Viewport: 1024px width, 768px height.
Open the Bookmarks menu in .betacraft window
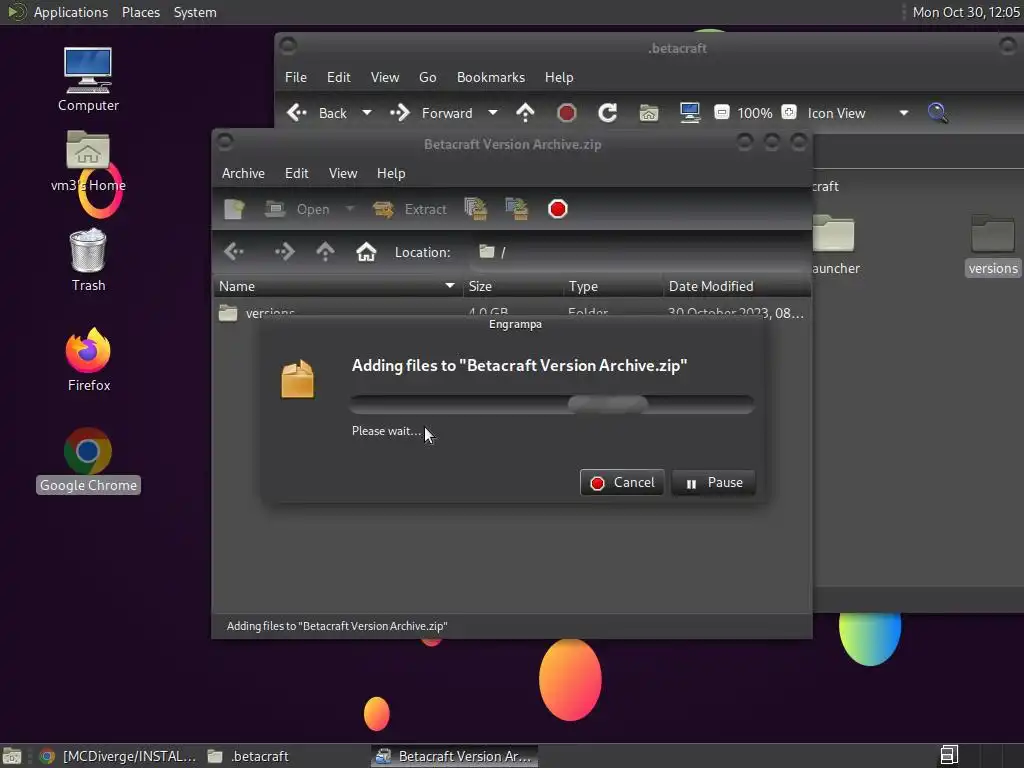coord(491,77)
